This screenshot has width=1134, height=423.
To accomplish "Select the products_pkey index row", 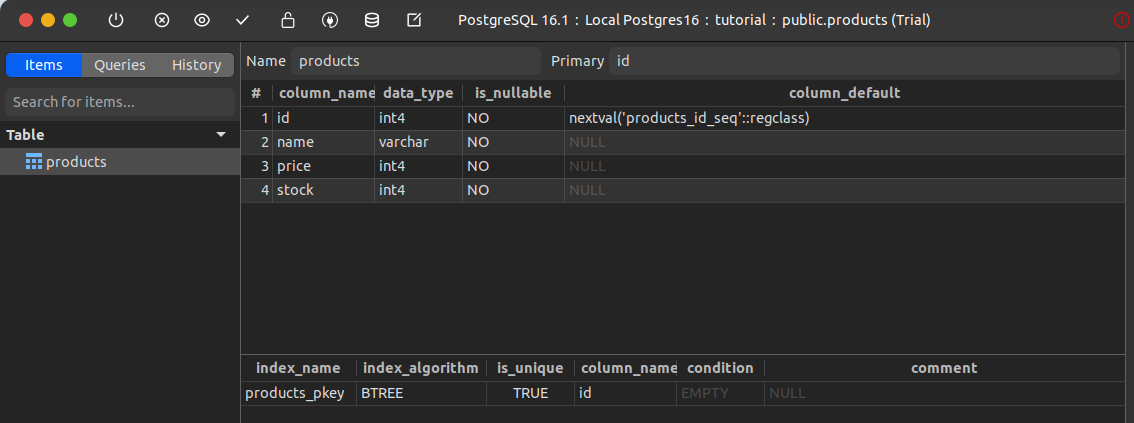I will 295,393.
